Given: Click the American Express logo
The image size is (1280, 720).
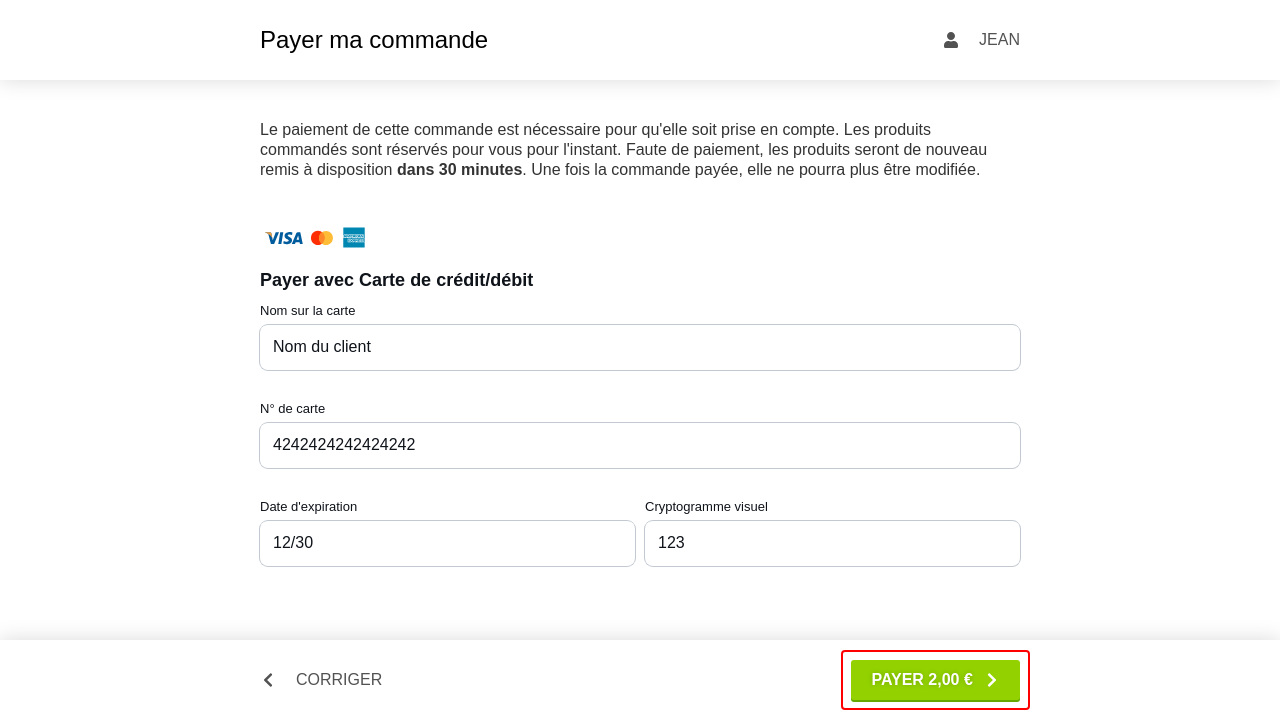Looking at the screenshot, I should point(354,238).
